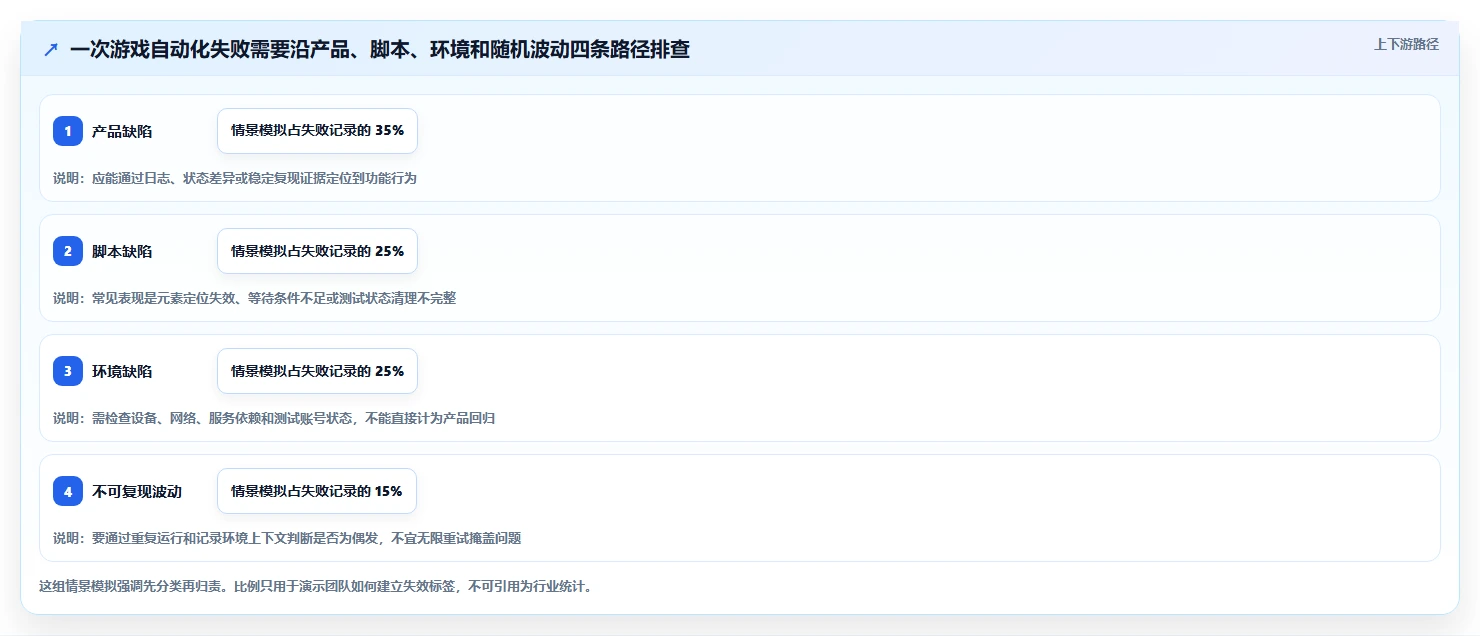Click the 情景模拟占失败记录的 35% pill
Screen dimensions: 1480x636
[317, 131]
